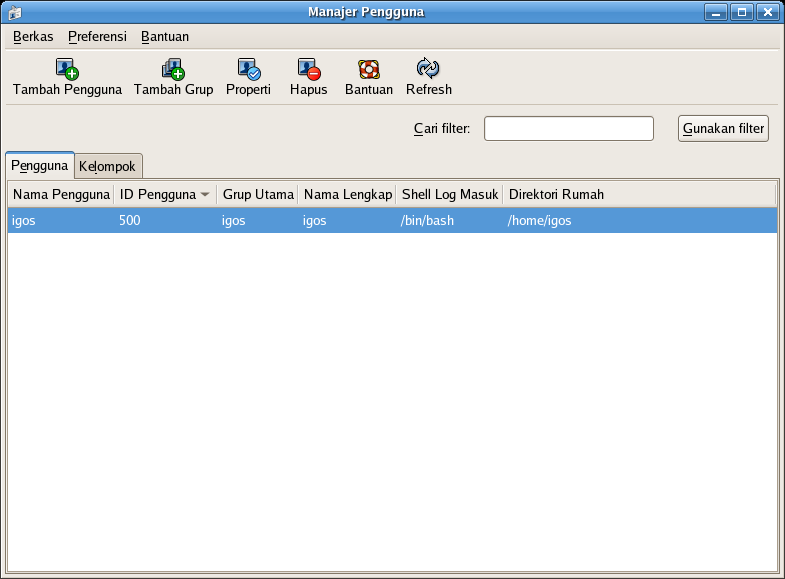
Task: Click the /home/igos directory cell
Action: coord(539,221)
